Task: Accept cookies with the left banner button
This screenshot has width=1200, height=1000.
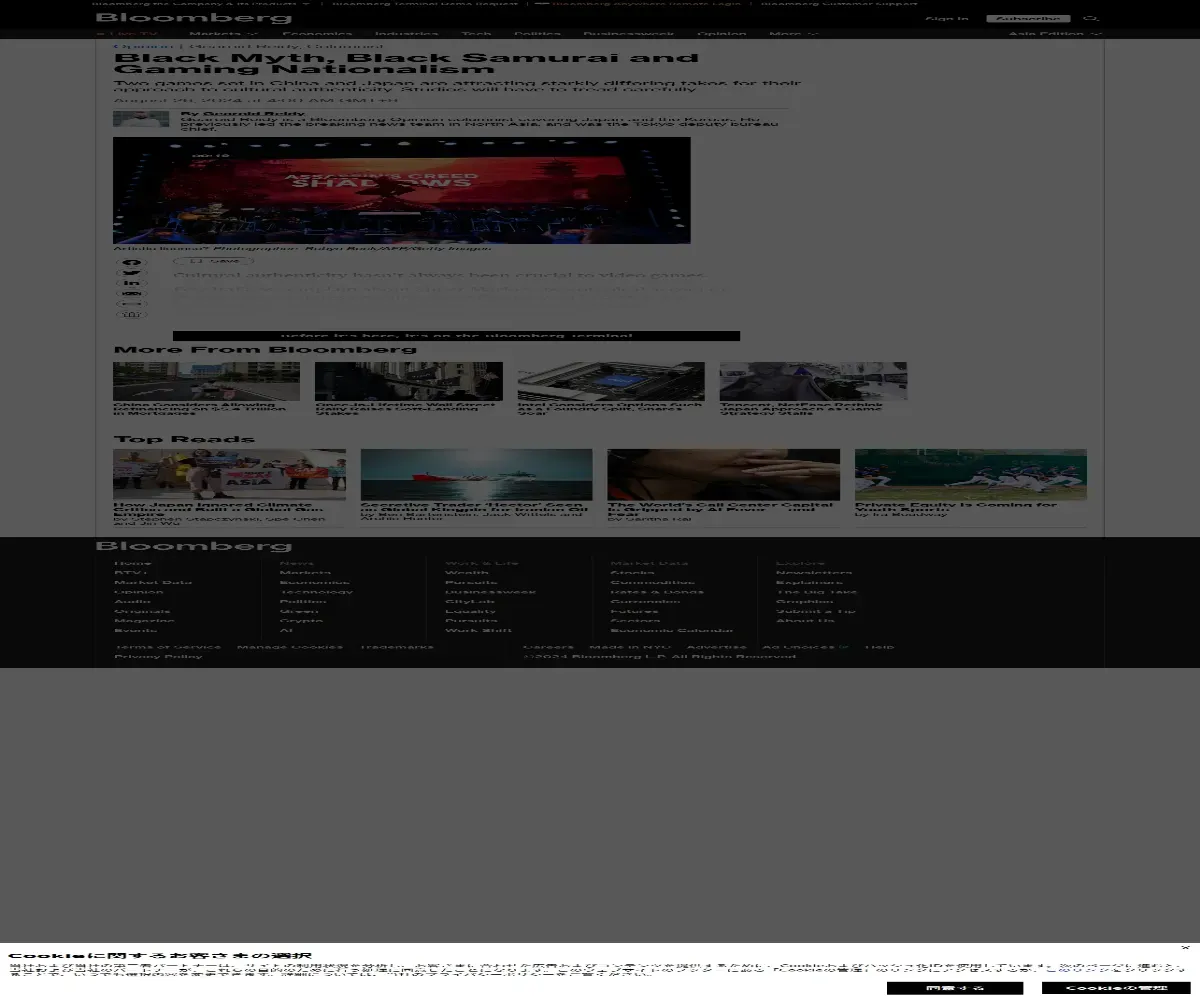Action: 955,988
